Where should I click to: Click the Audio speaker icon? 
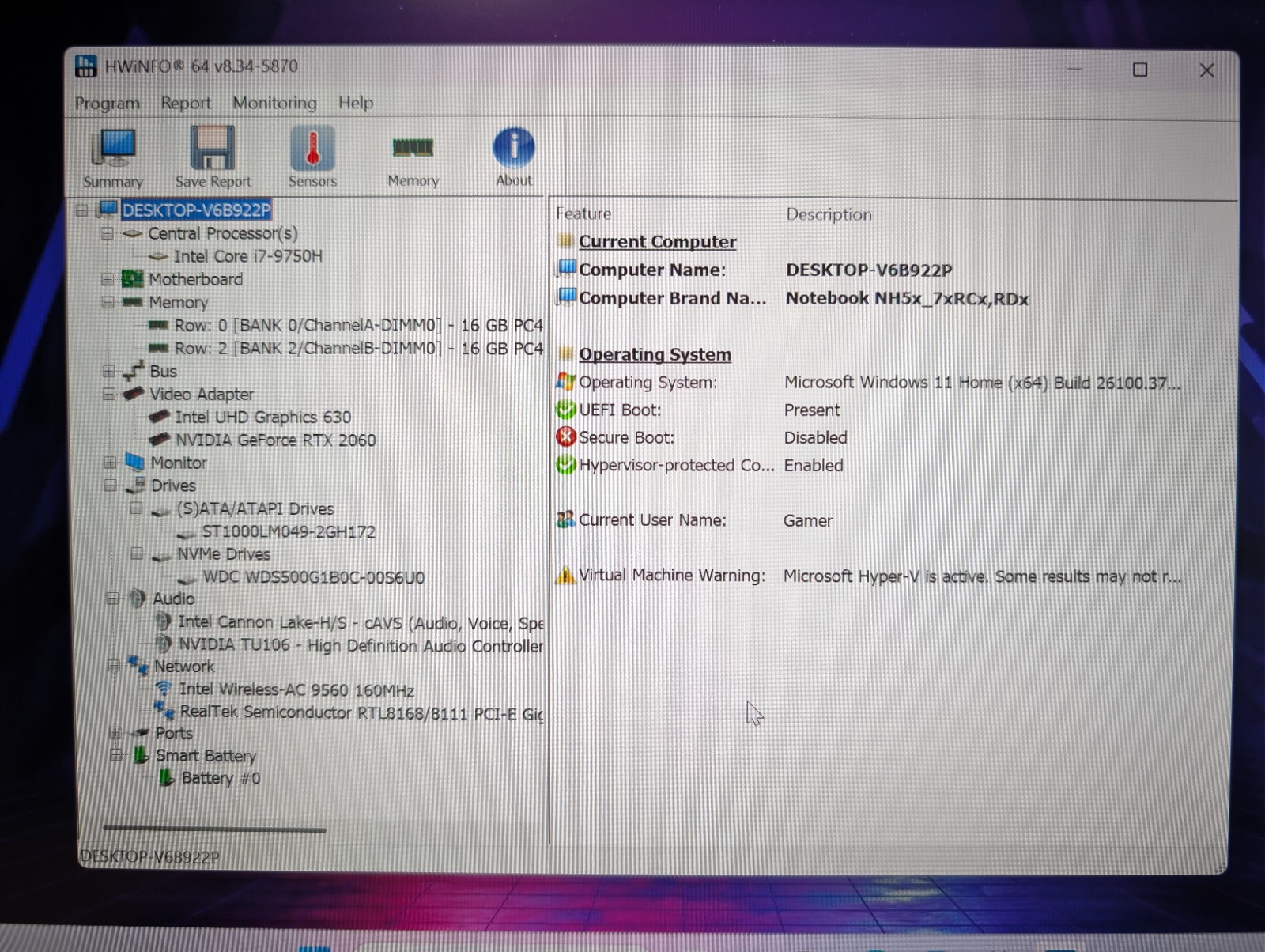tap(137, 599)
